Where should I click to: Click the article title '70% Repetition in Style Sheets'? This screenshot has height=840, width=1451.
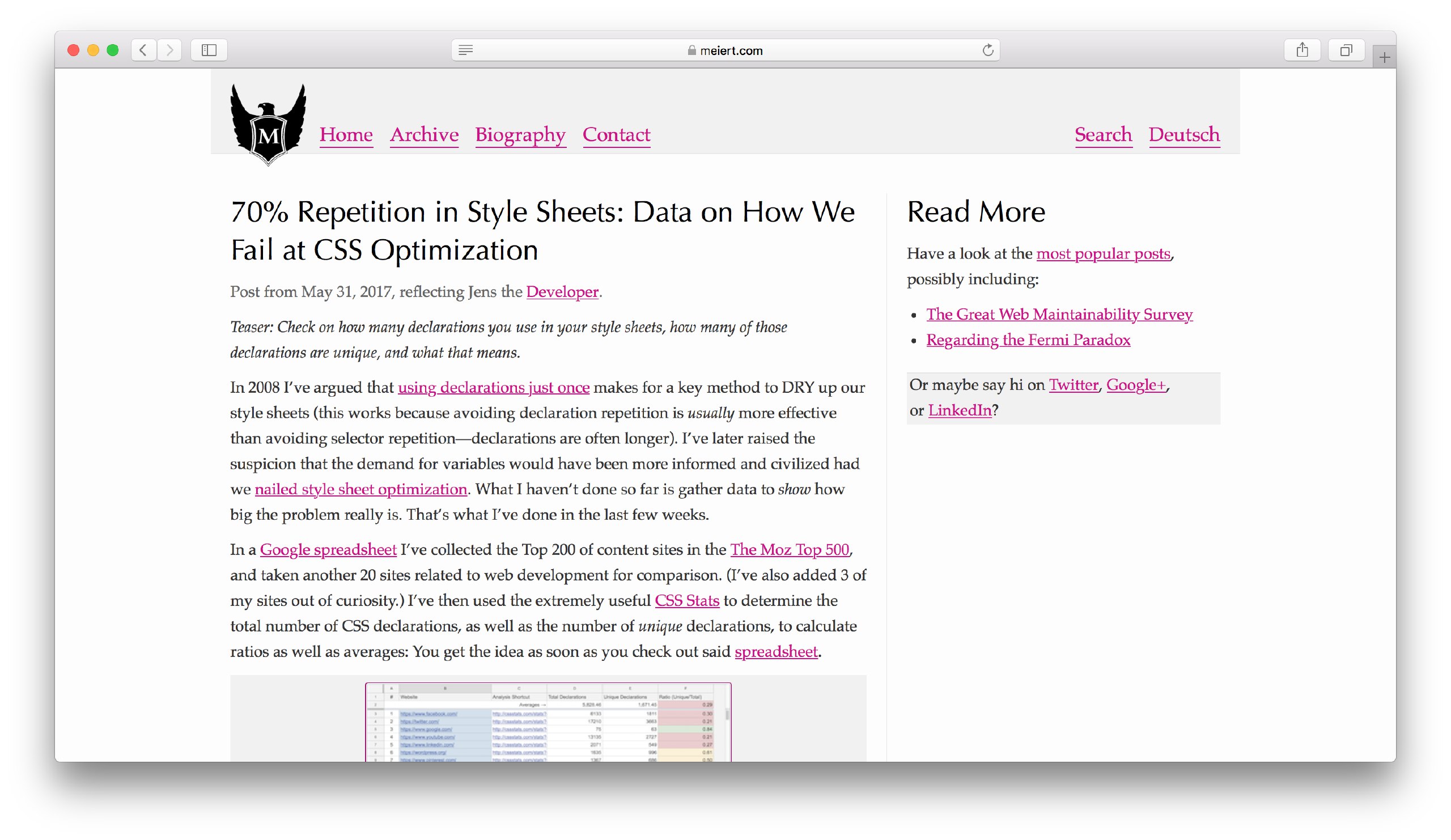click(x=542, y=231)
